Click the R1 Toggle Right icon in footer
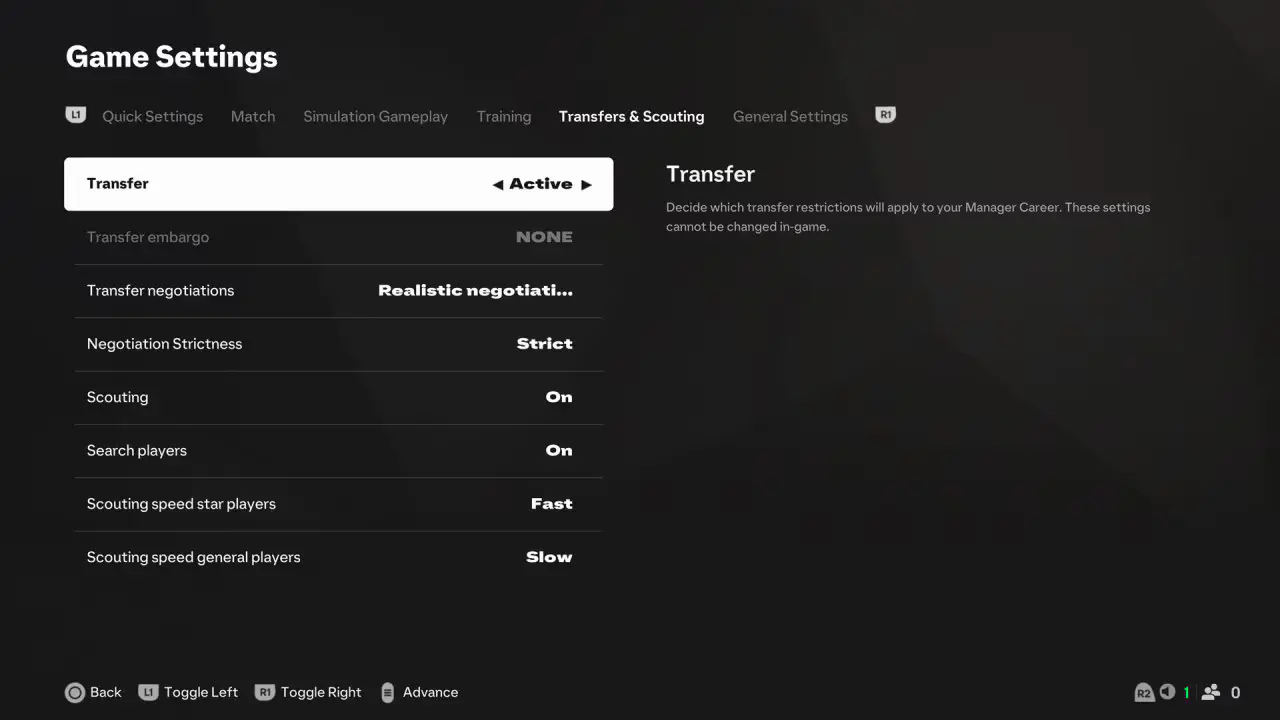 [265, 692]
